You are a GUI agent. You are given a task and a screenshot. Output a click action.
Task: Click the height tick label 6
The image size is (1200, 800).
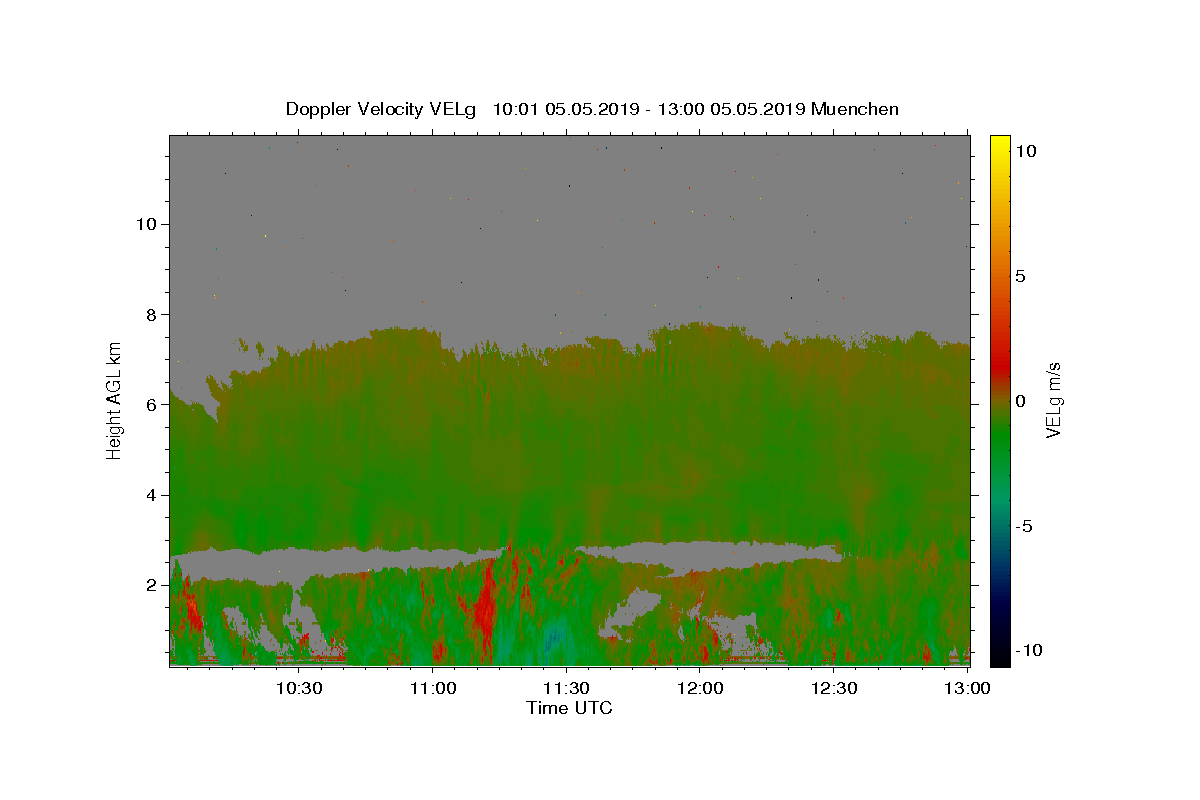click(x=151, y=405)
